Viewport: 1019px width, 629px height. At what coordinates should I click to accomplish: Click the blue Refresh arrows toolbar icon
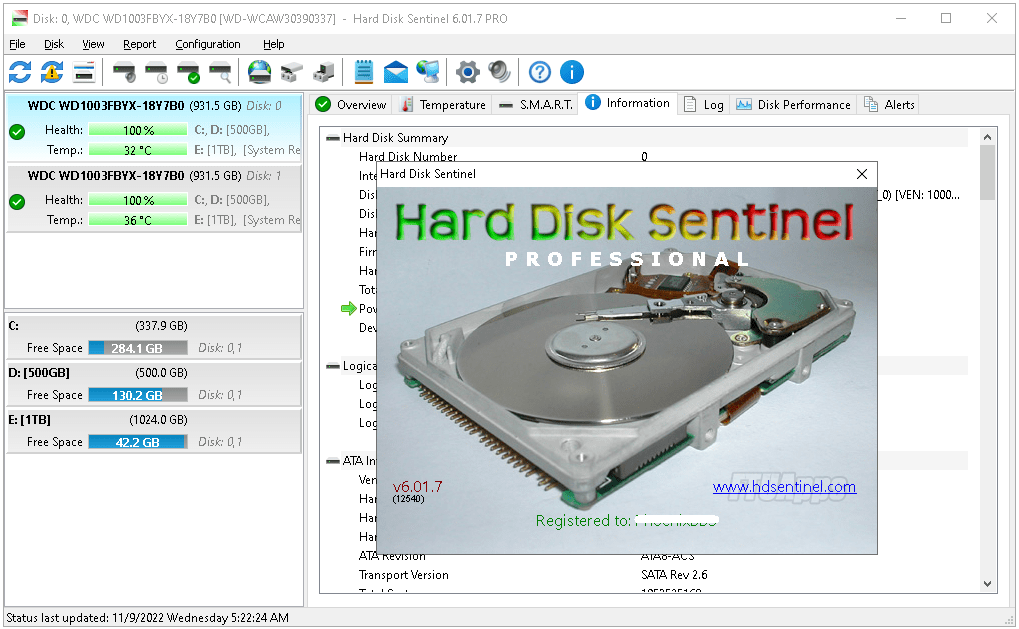[x=20, y=72]
